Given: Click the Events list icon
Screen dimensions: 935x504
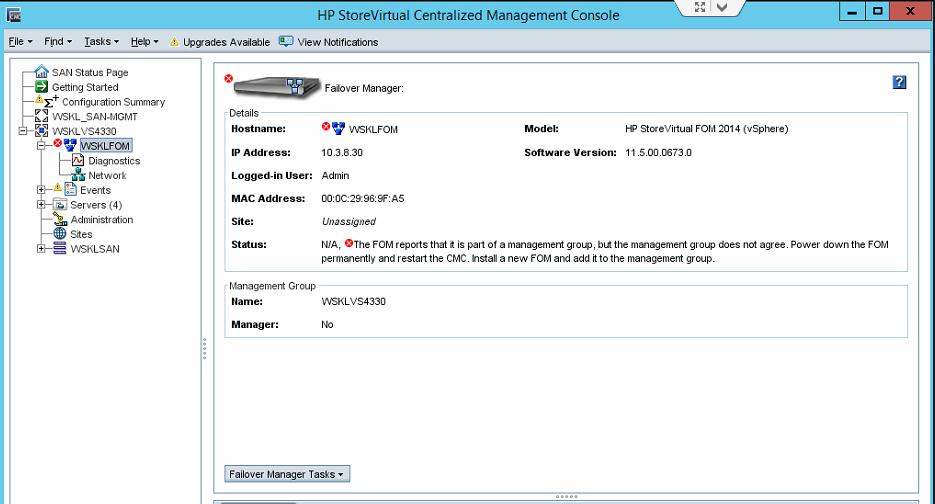Looking at the screenshot, I should click(x=70, y=190).
